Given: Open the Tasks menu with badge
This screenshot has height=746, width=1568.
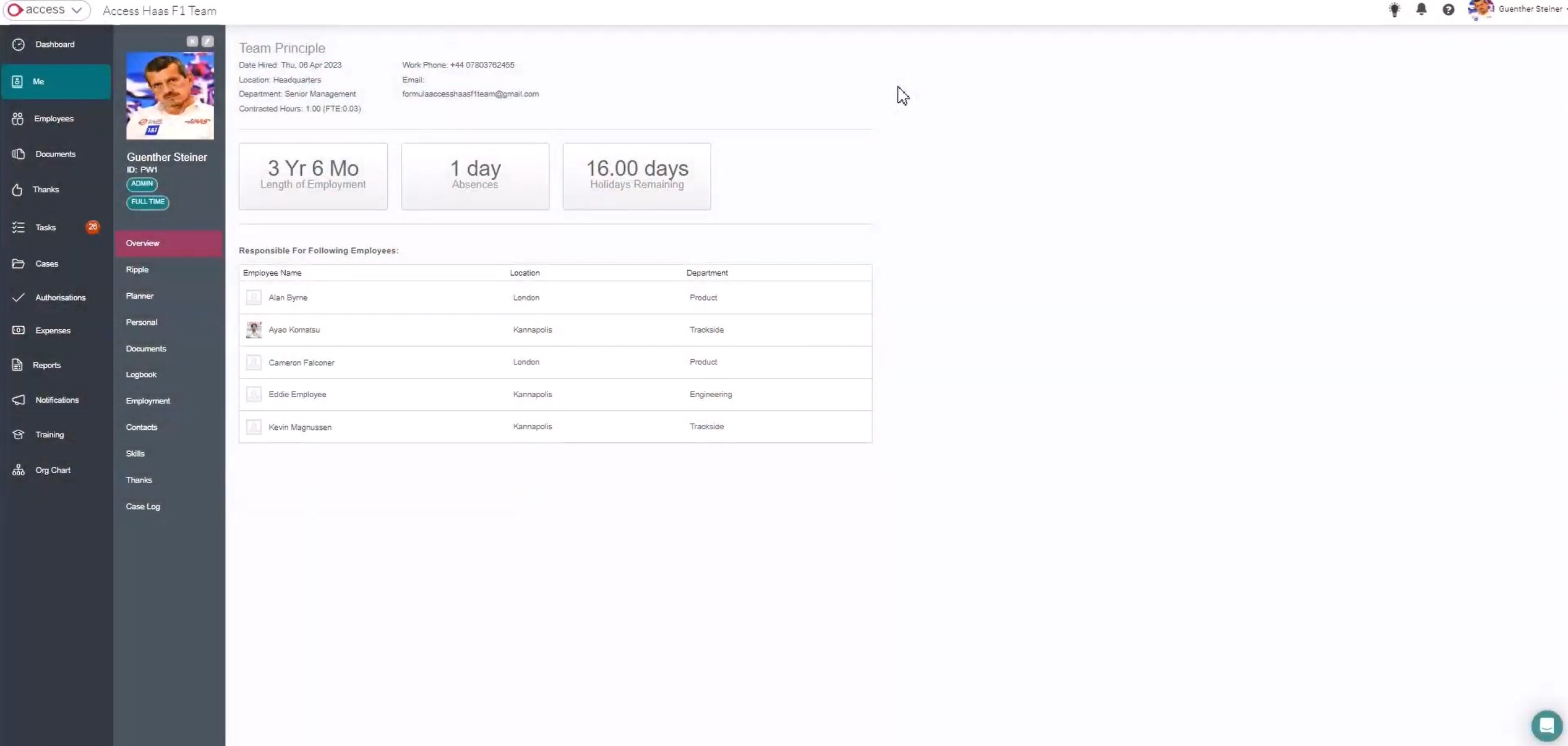Looking at the screenshot, I should coord(46,228).
